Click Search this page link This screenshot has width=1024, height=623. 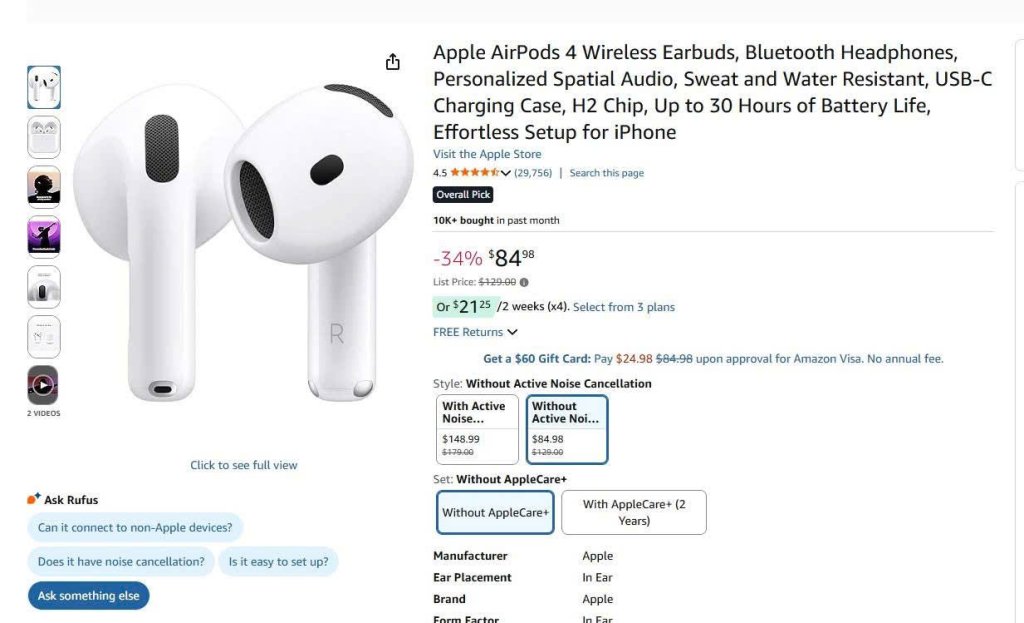[607, 173]
